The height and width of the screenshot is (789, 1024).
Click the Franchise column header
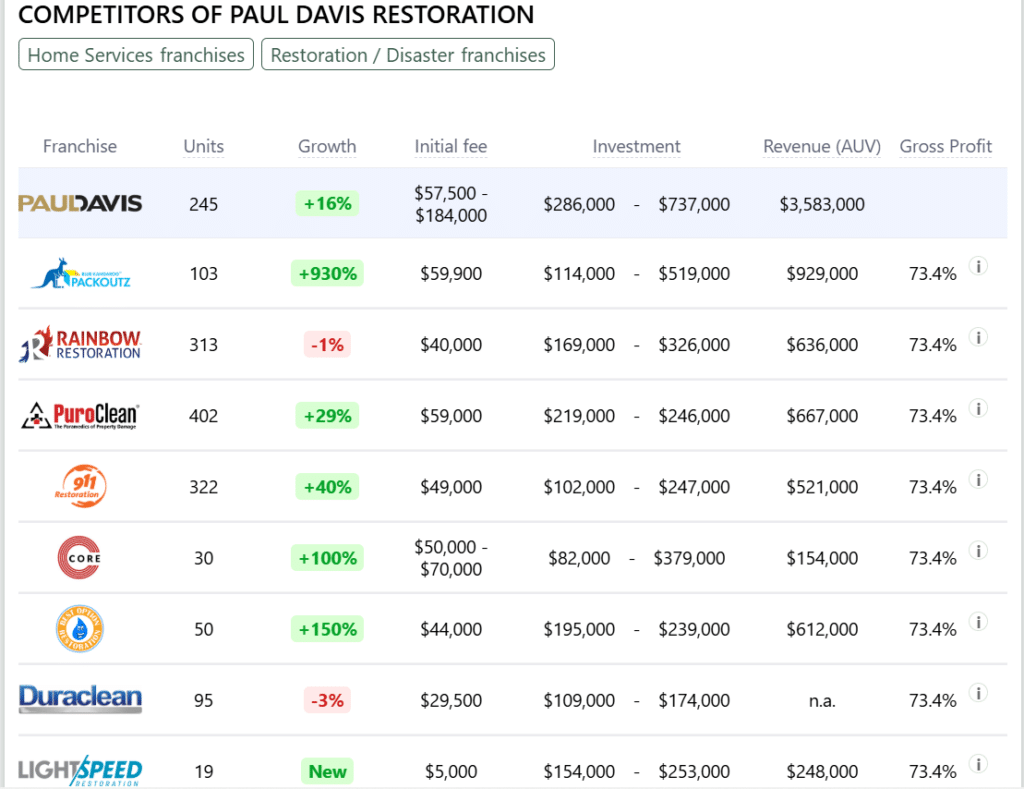80,146
